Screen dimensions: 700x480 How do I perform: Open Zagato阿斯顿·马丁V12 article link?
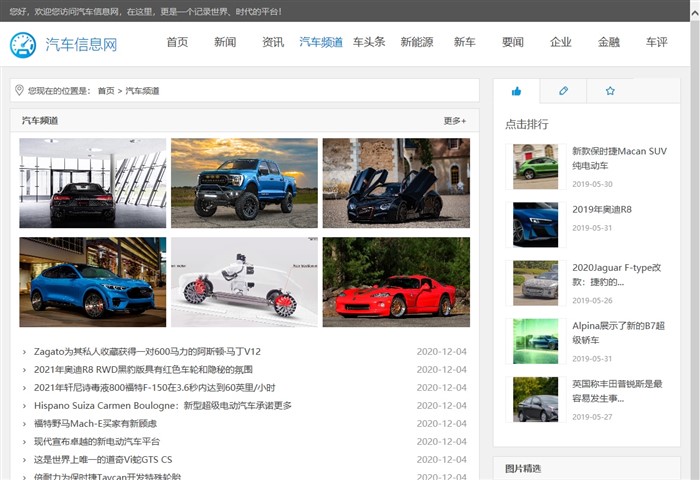(x=147, y=352)
